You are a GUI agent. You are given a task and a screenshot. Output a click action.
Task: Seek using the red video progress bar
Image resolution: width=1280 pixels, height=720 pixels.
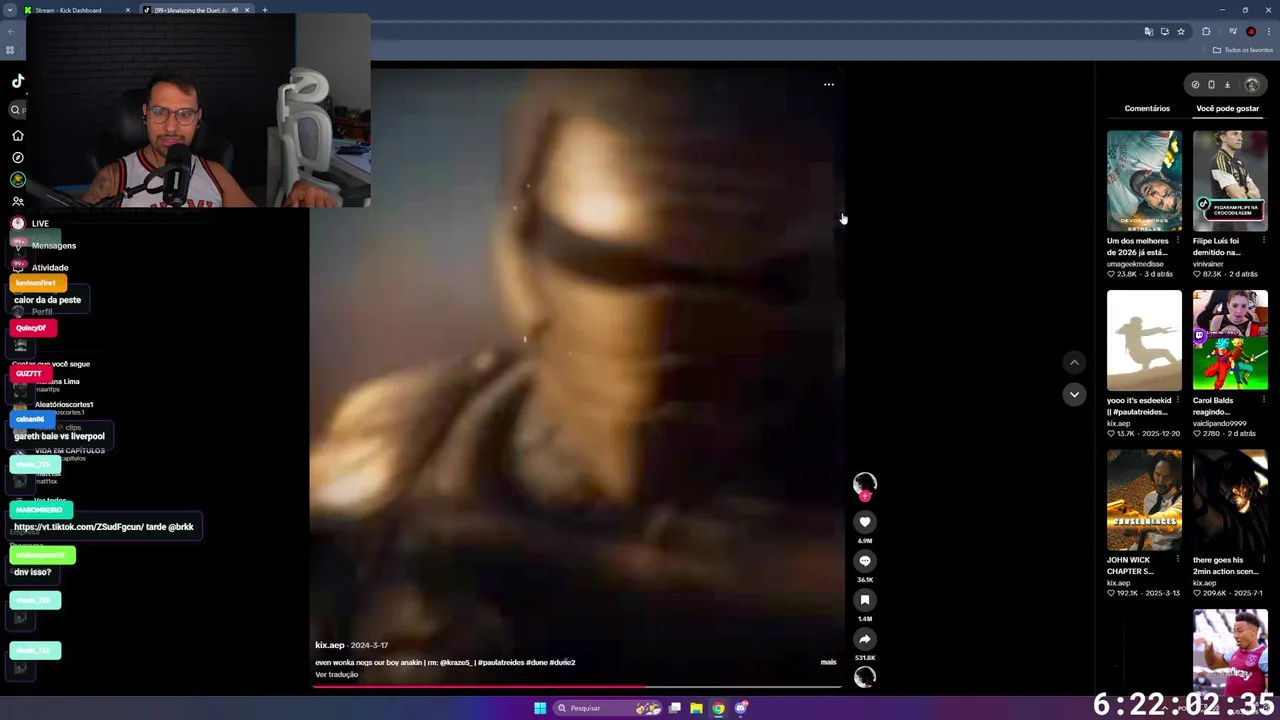(575, 687)
